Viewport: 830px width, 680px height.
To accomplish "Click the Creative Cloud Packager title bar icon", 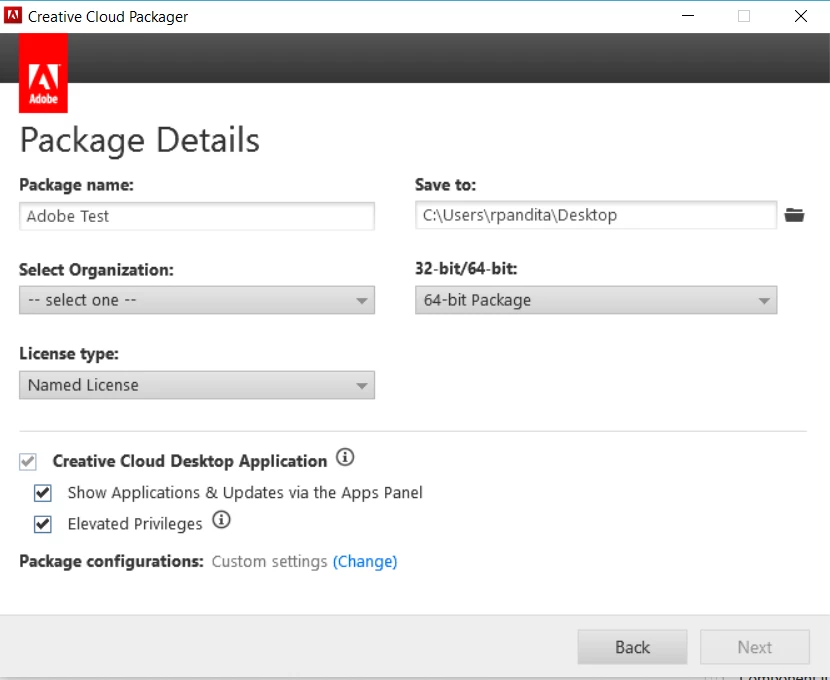I will point(13,16).
